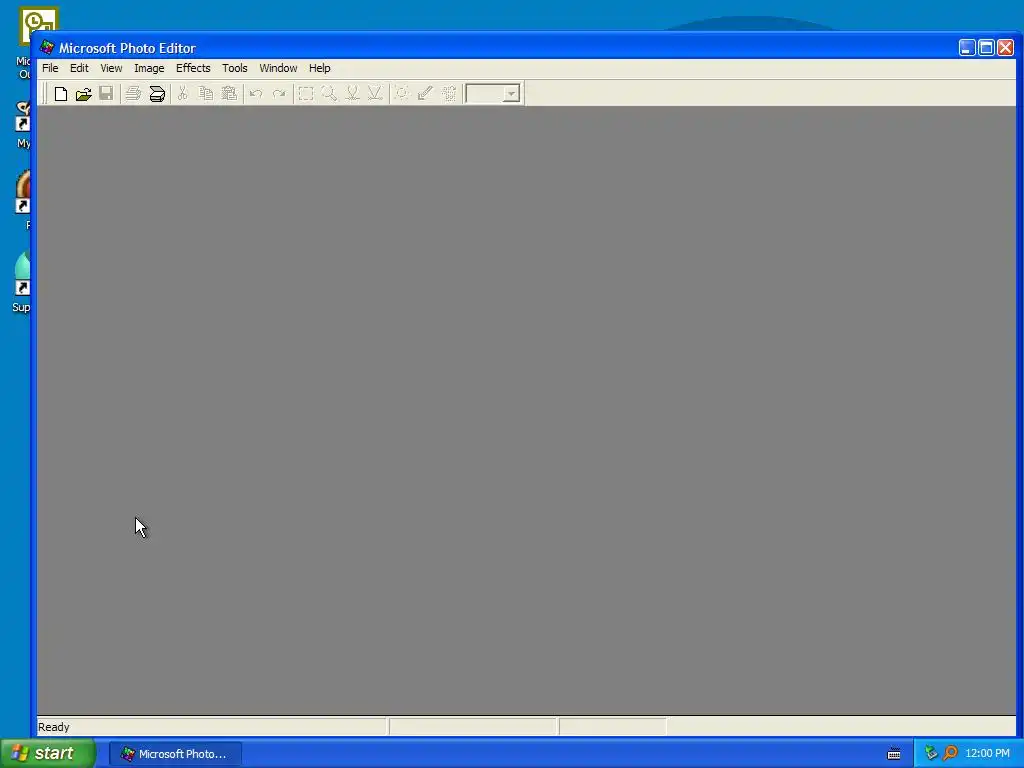Open the View menu

[x=111, y=68]
